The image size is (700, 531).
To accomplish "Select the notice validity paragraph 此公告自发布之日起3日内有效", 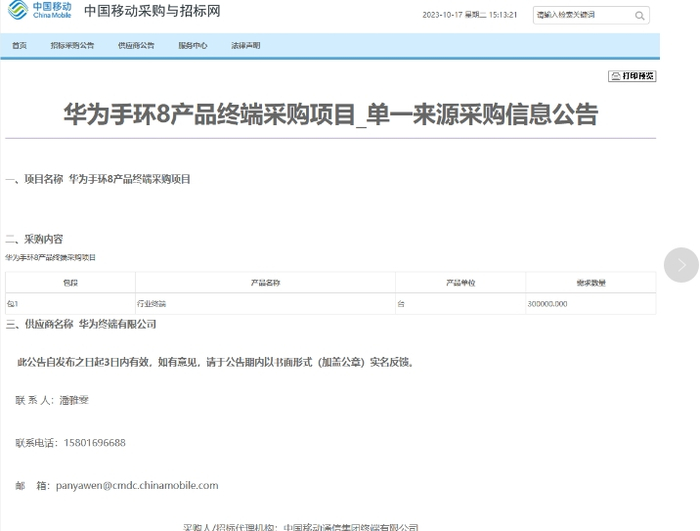I will click(217, 362).
